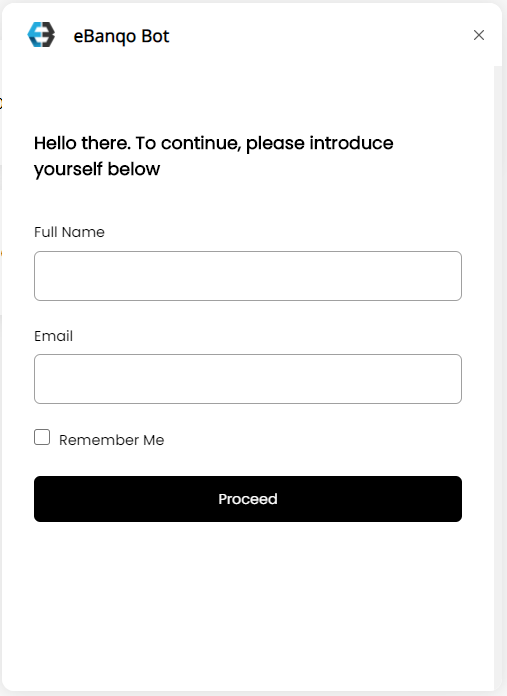Screen dimensions: 507x696
Task: Click the blank area beneath the Proceed button
Action: pos(248,604)
